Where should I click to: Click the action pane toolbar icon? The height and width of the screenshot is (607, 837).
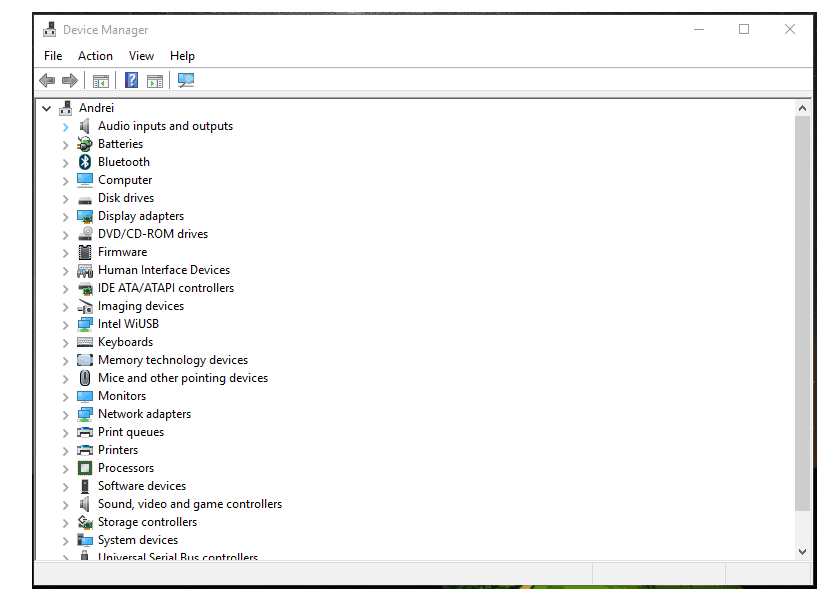[155, 81]
